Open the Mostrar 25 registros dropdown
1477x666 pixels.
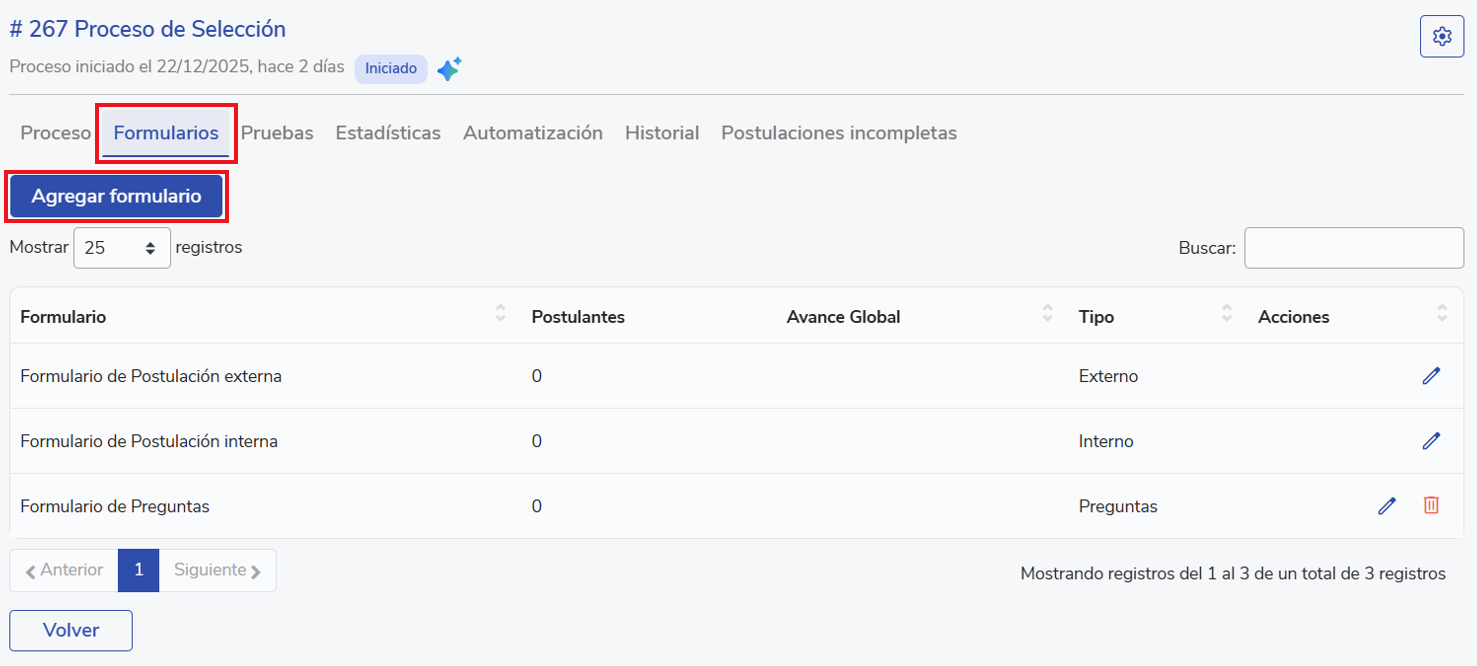coord(122,248)
